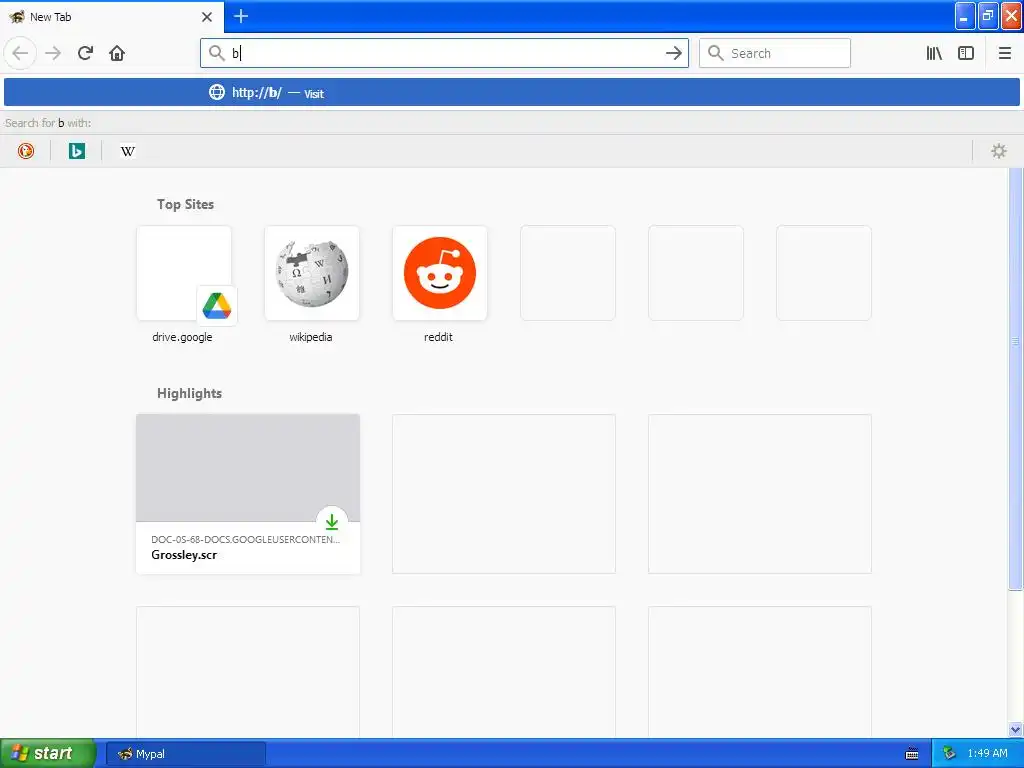Click in the address bar field
Viewport: 1024px width, 768px height.
click(444, 53)
